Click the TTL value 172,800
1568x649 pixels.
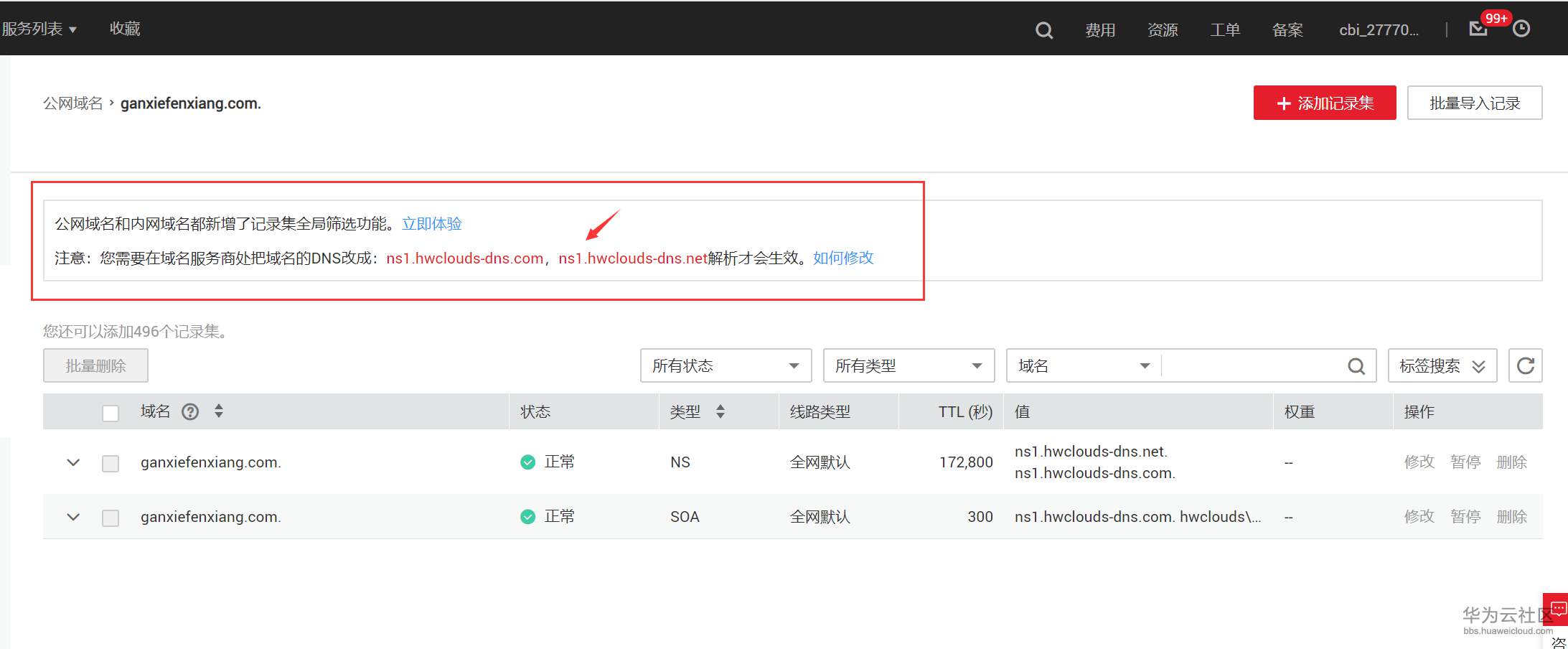(966, 462)
